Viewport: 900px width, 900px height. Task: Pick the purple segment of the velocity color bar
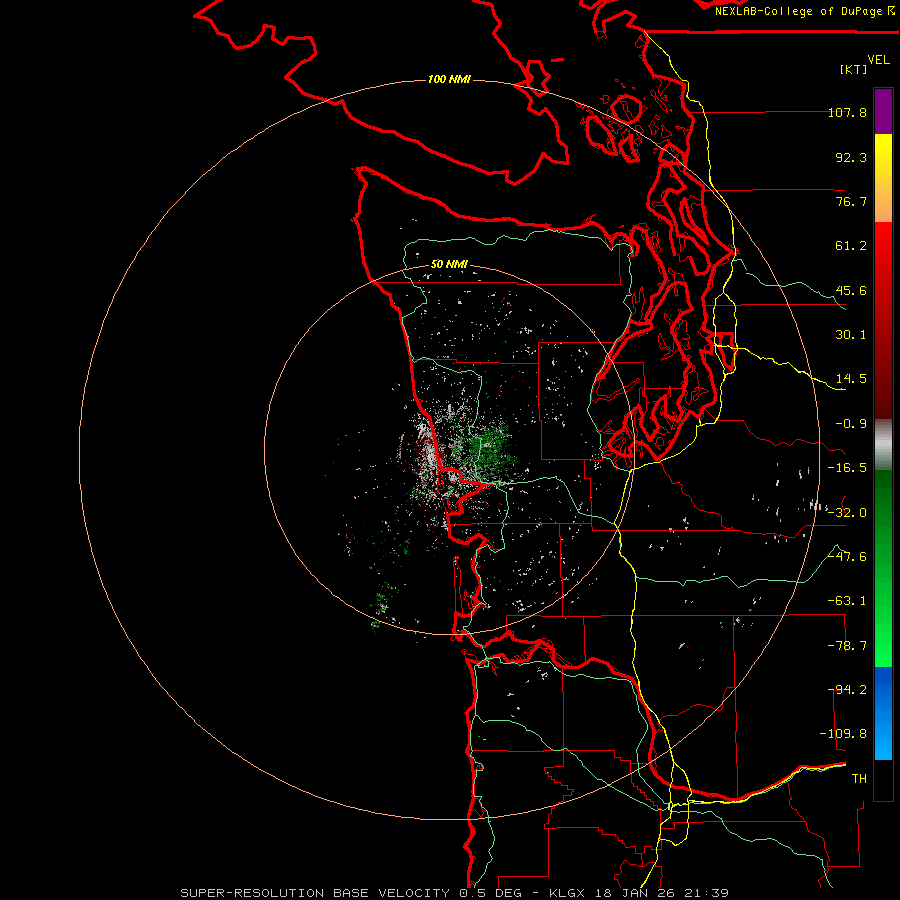point(883,111)
